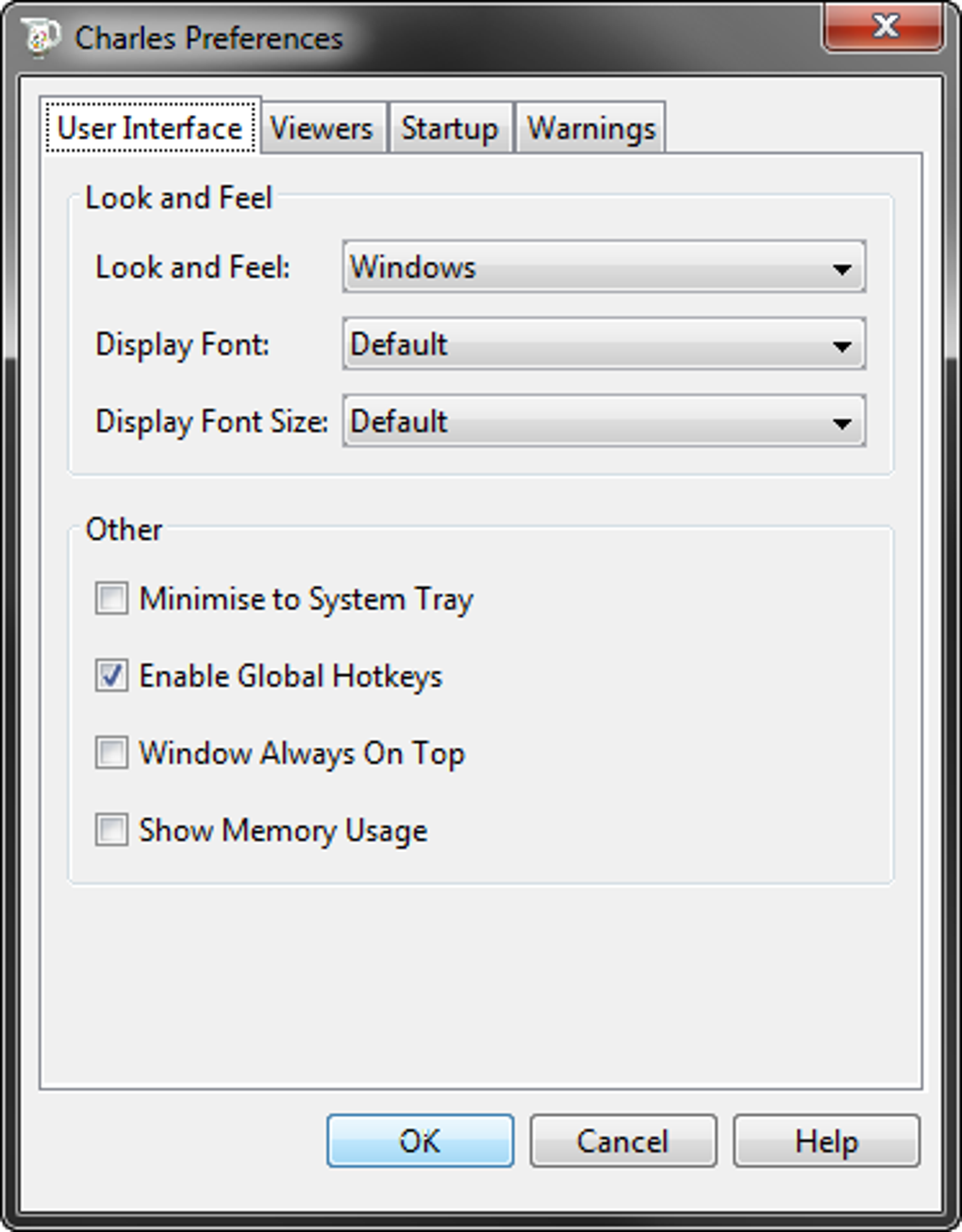
Task: Enable Minimise to System Tray checkbox
Action: (111, 598)
